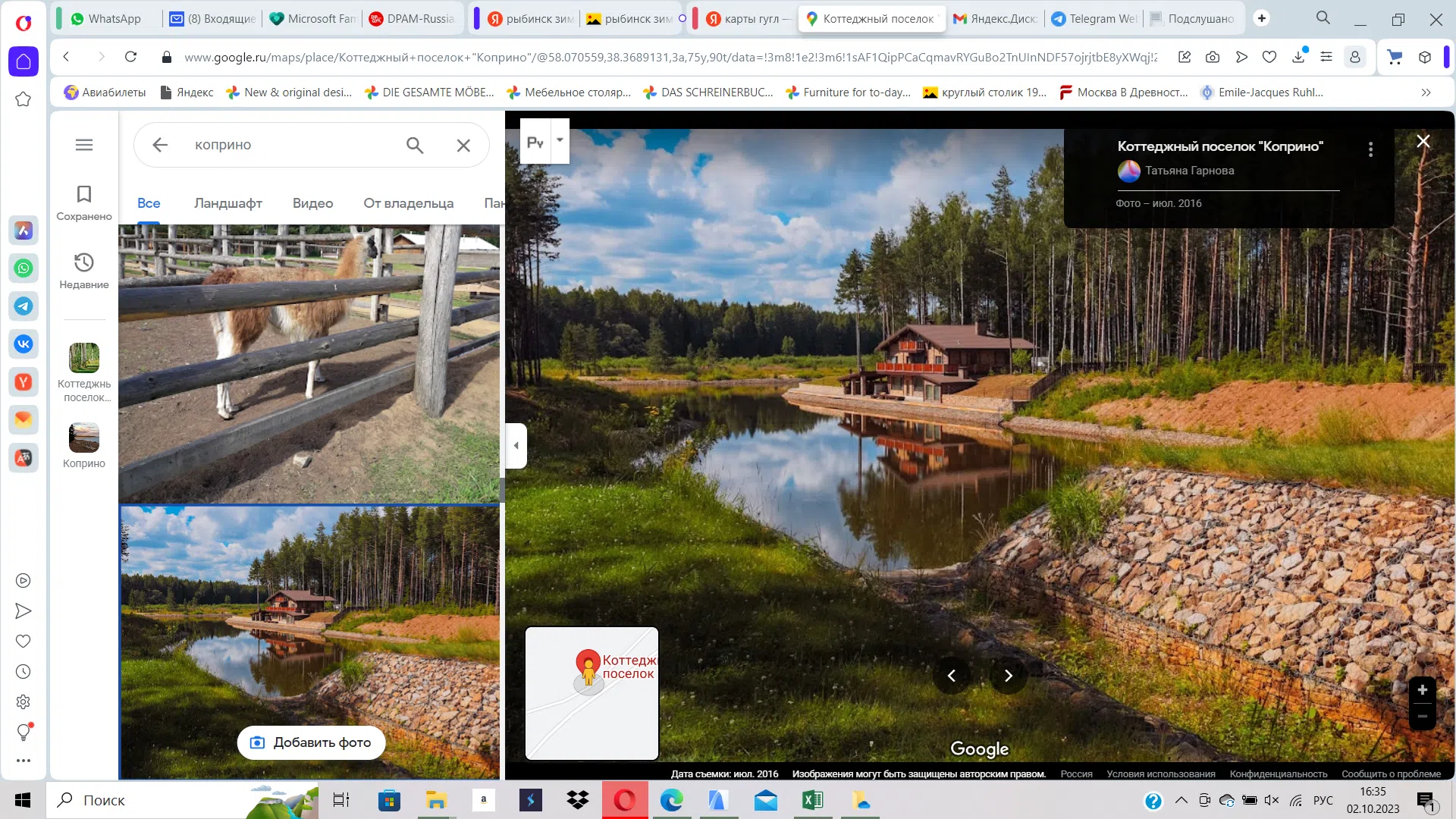
Task: Collapse the side panel with arrow handle
Action: (x=516, y=446)
